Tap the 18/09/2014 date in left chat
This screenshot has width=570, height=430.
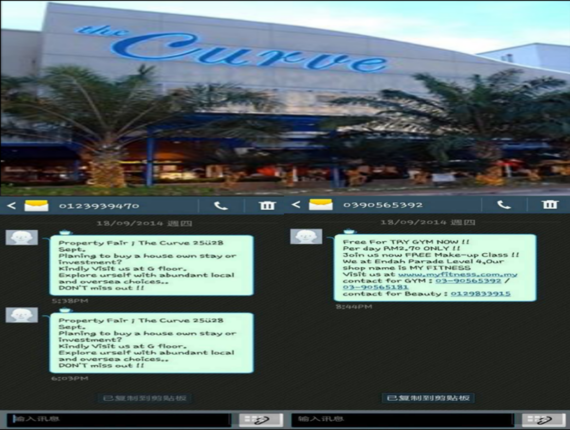click(x=144, y=223)
